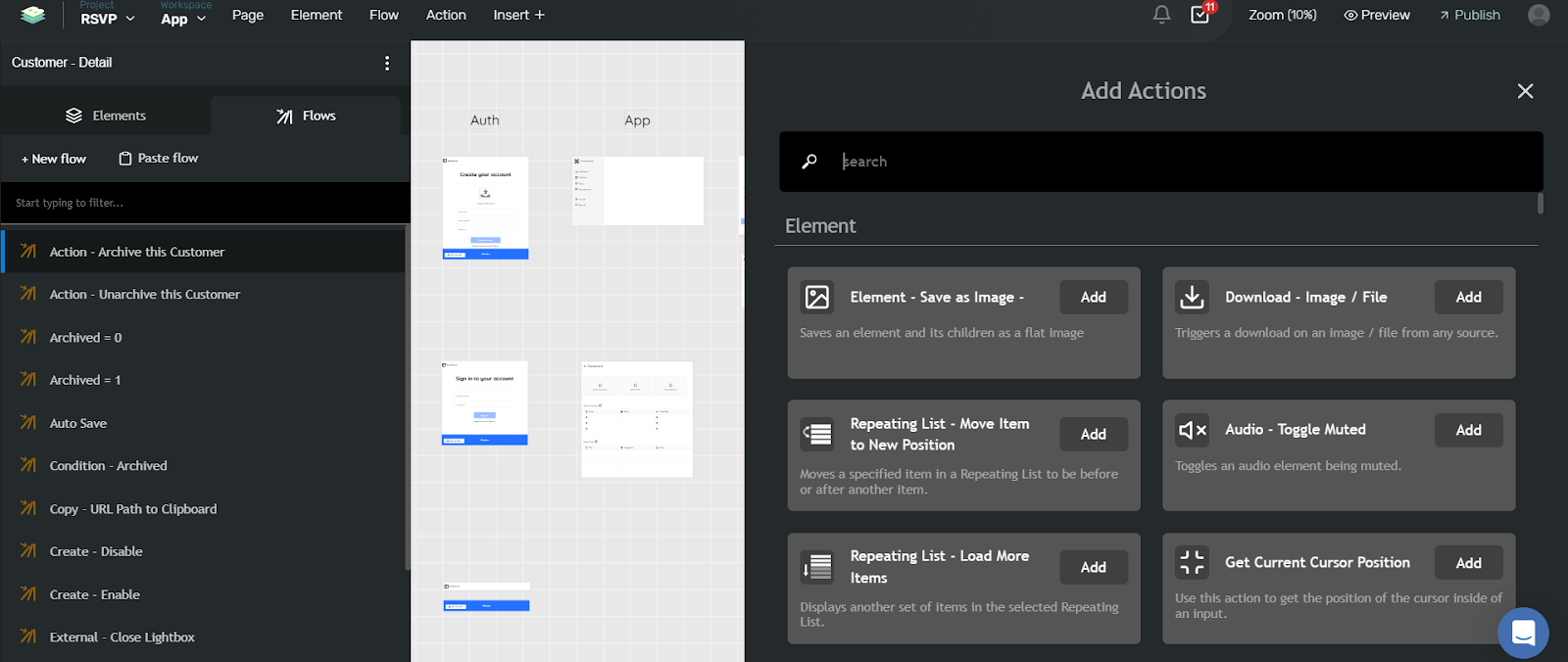Close the Add Actions panel
Screen dimensions: 1568x662
tap(1525, 91)
